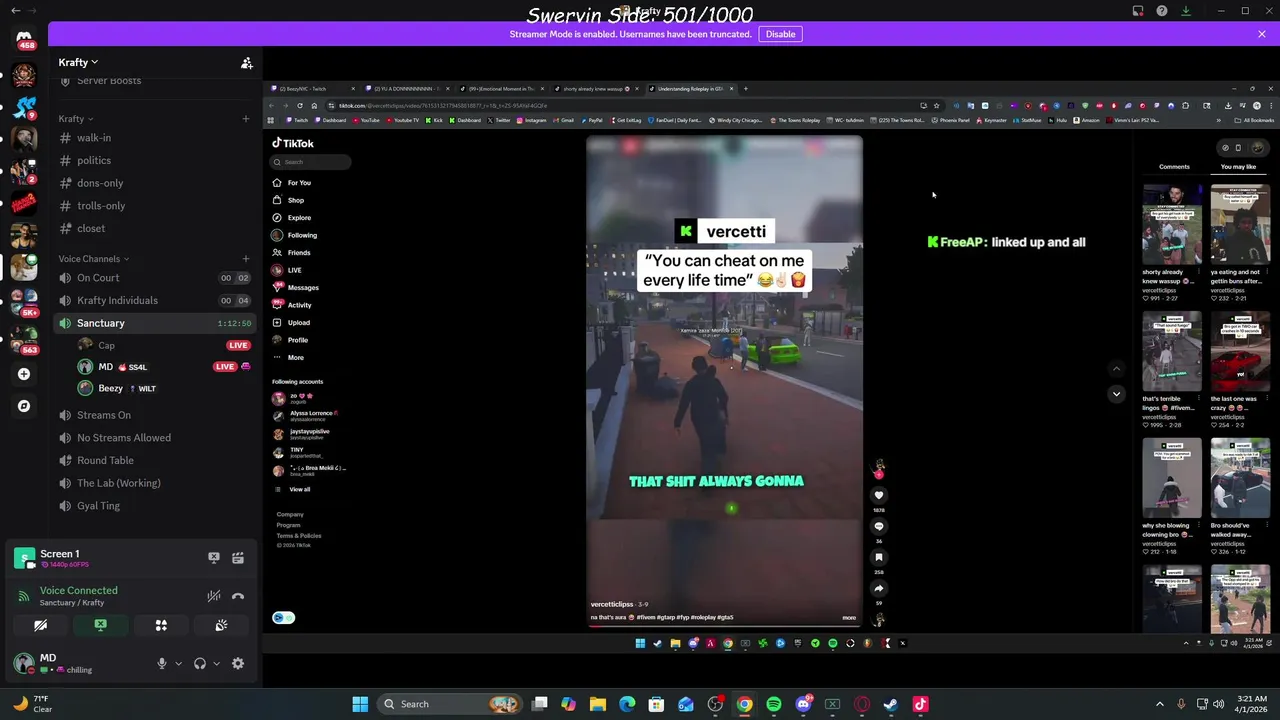Like the TikTok video heart icon
Viewport: 1280px width, 720px height.
click(879, 495)
